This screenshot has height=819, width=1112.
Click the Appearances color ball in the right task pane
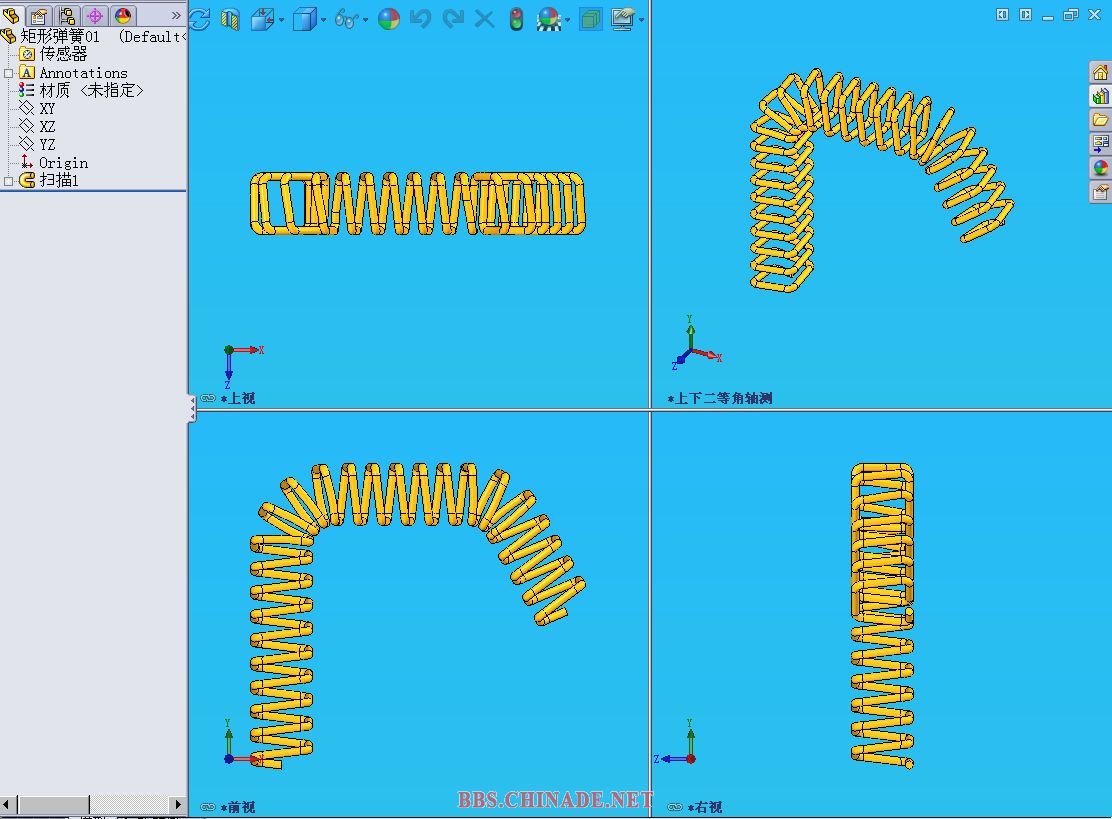1100,168
